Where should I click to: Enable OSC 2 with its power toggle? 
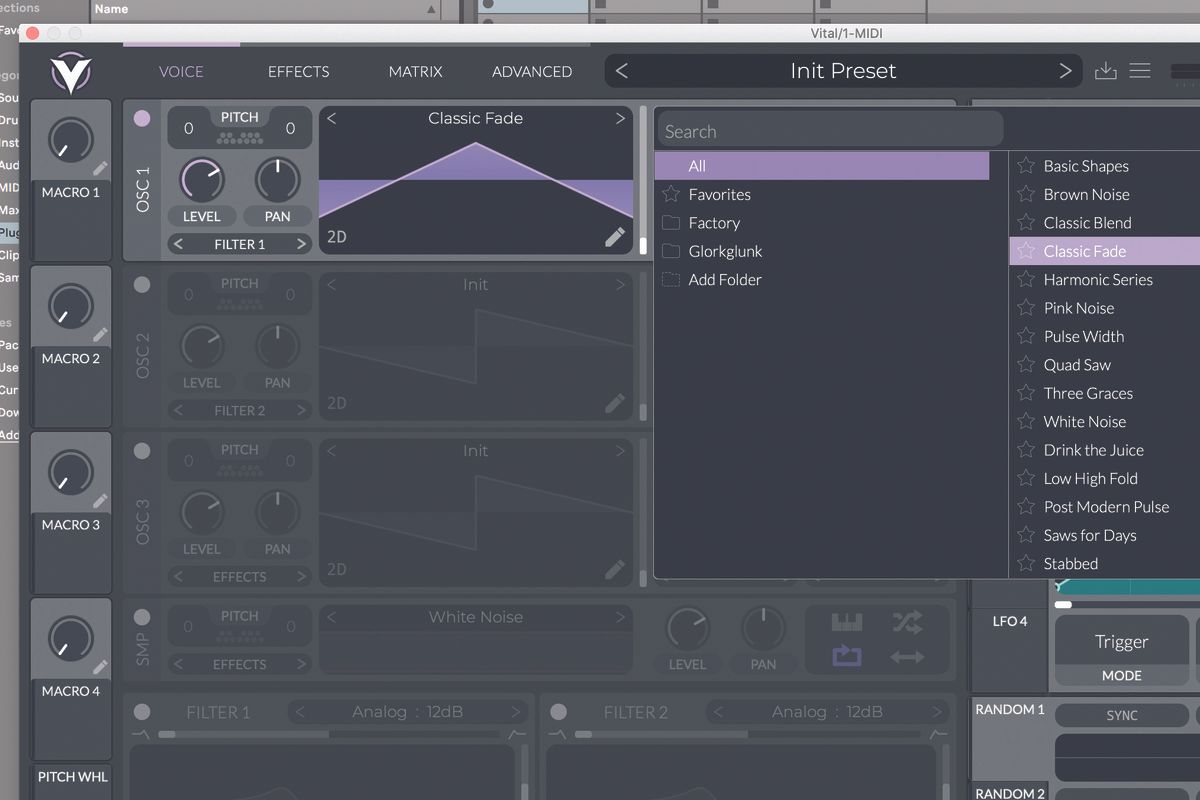tap(141, 284)
